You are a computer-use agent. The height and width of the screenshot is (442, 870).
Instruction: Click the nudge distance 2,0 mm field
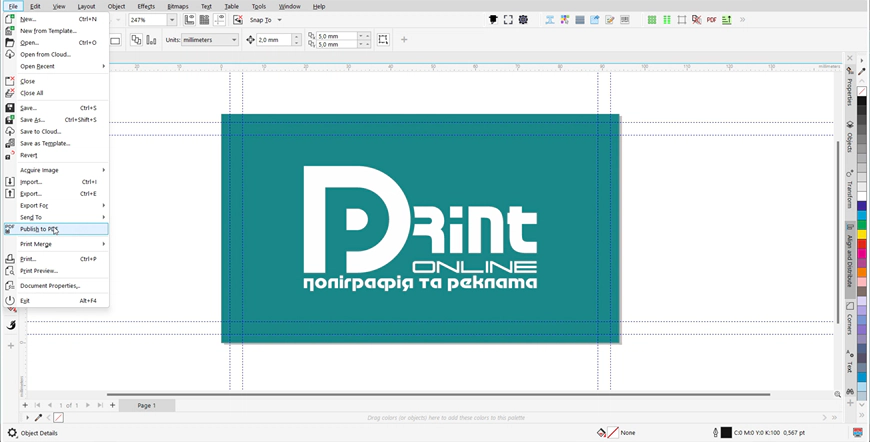click(x=274, y=40)
